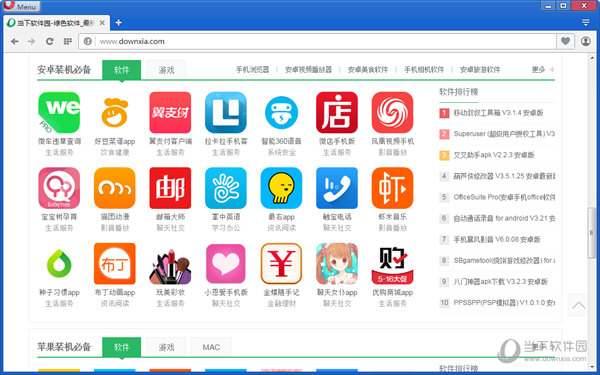Screen dimensions: 600x375
Task: Open the 种子习惯app green drop icon
Action: 59,264
